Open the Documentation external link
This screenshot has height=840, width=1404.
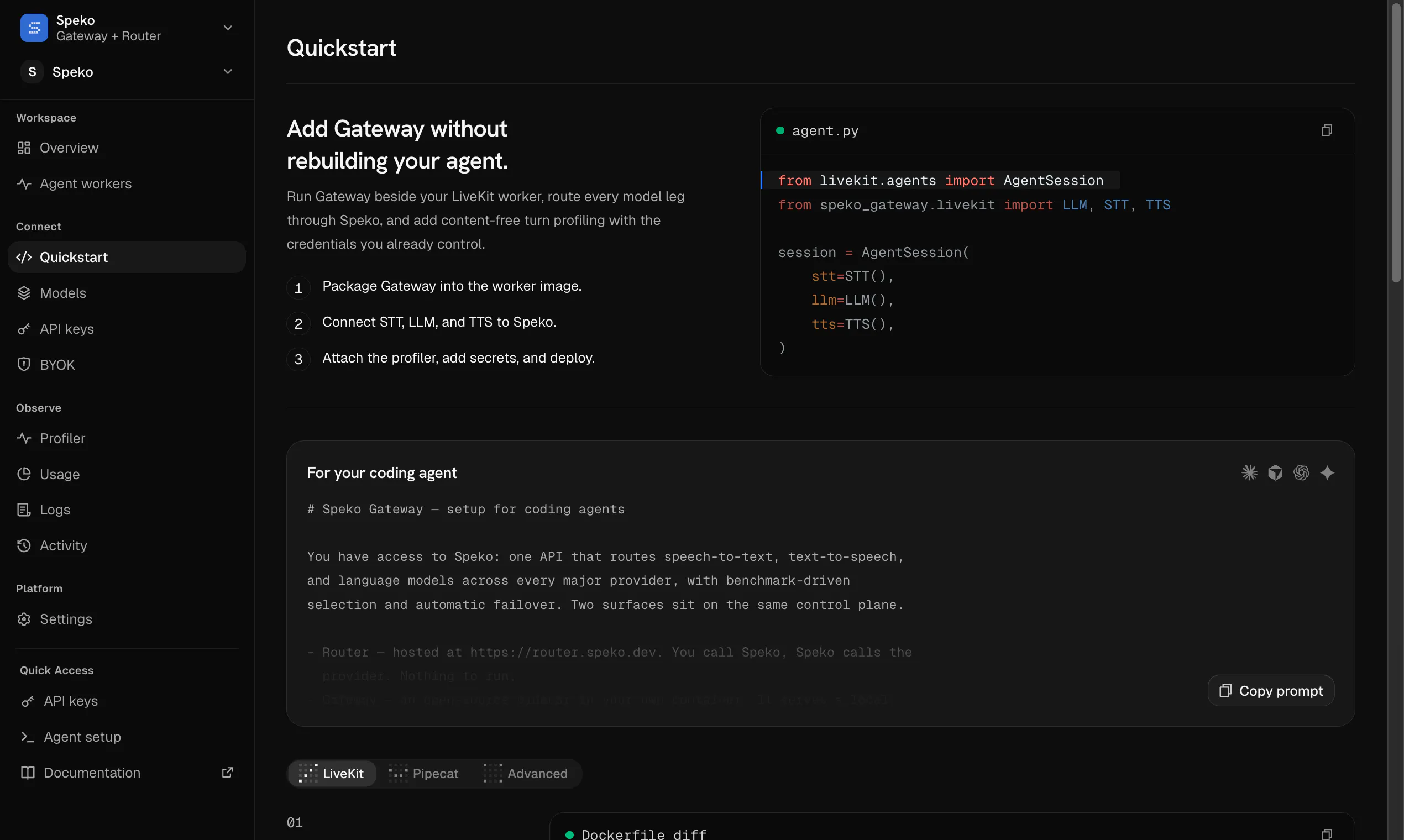(127, 773)
